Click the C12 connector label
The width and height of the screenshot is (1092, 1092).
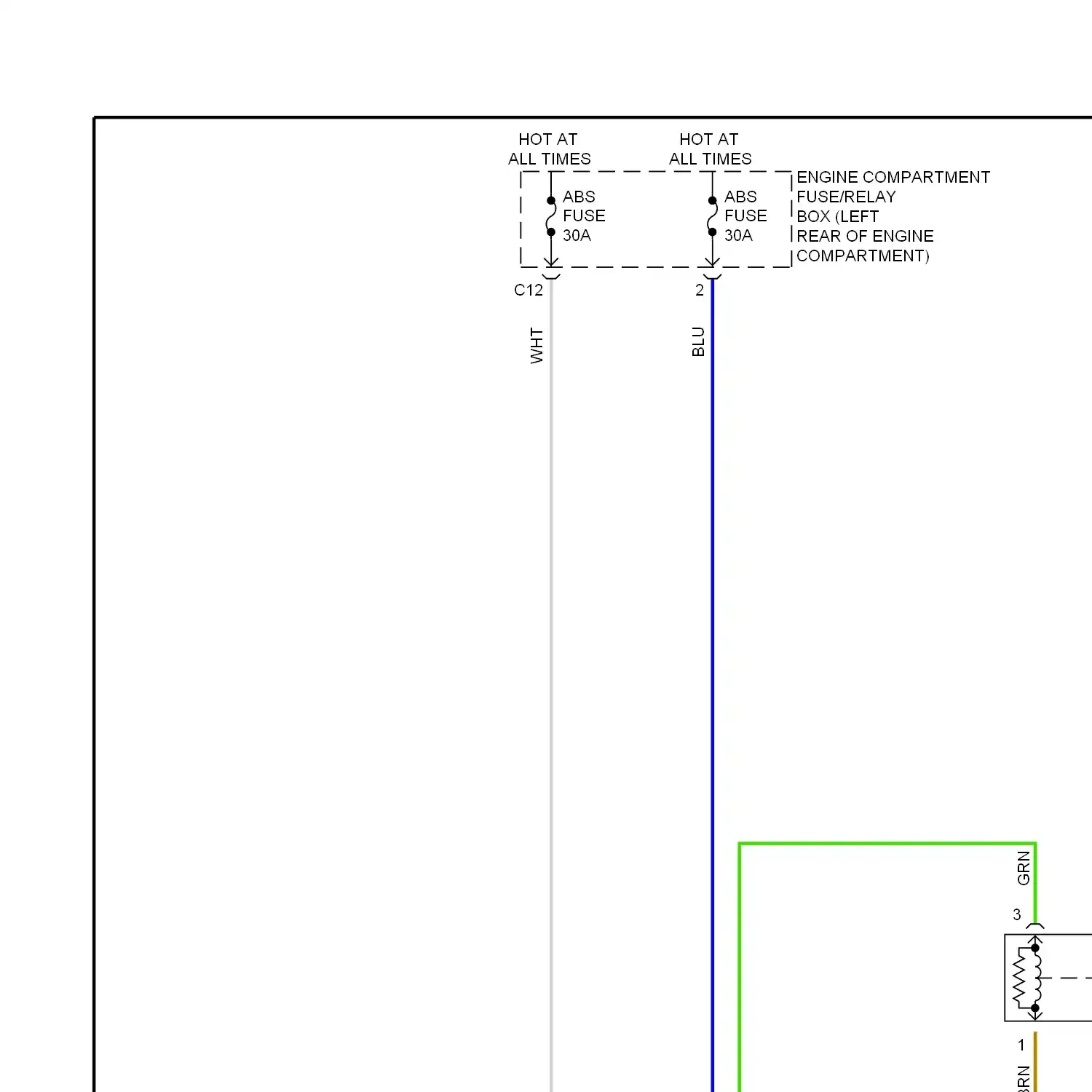coord(529,290)
